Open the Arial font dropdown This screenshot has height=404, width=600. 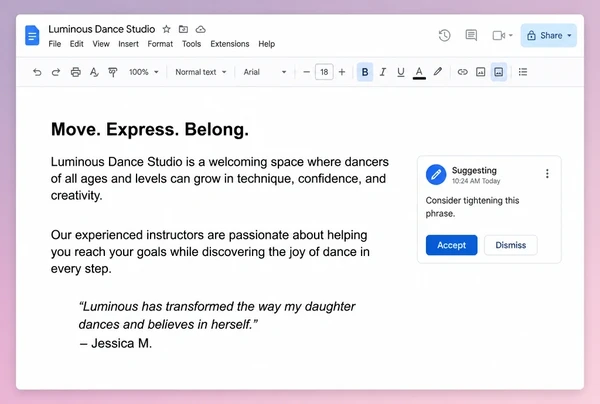click(265, 72)
